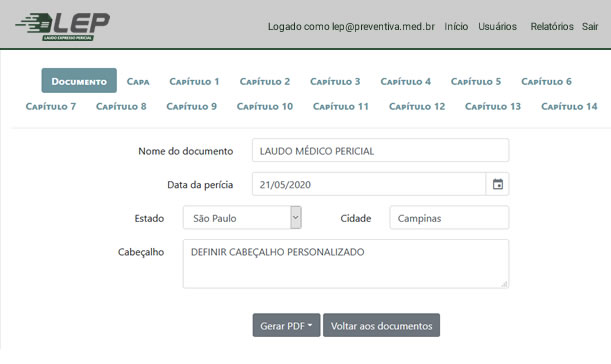
Task: Click the Estado label
Action: point(149,218)
